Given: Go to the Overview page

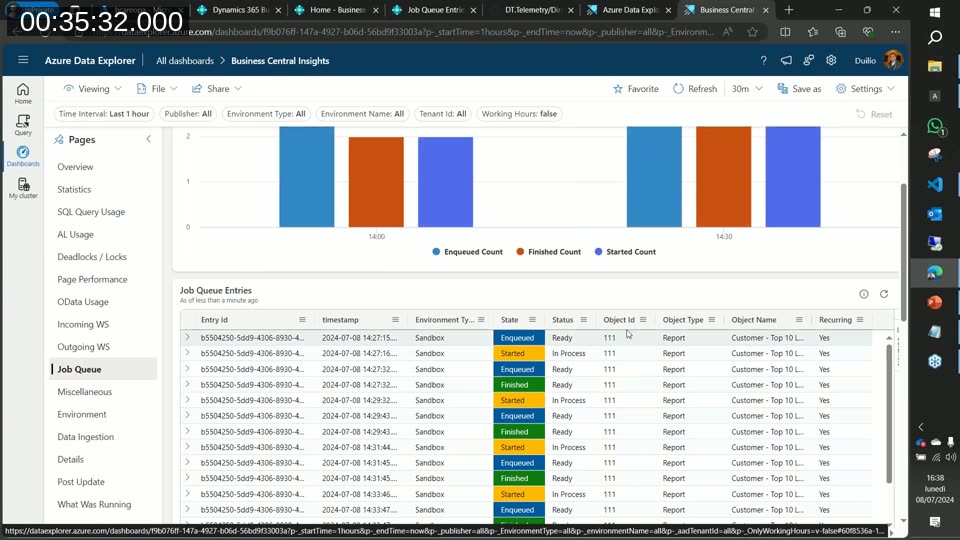Looking at the screenshot, I should click(x=75, y=167).
